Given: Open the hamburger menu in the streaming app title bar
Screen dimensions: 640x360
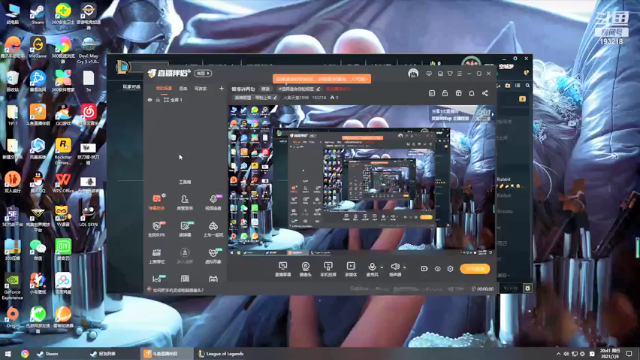Looking at the screenshot, I should [460, 73].
